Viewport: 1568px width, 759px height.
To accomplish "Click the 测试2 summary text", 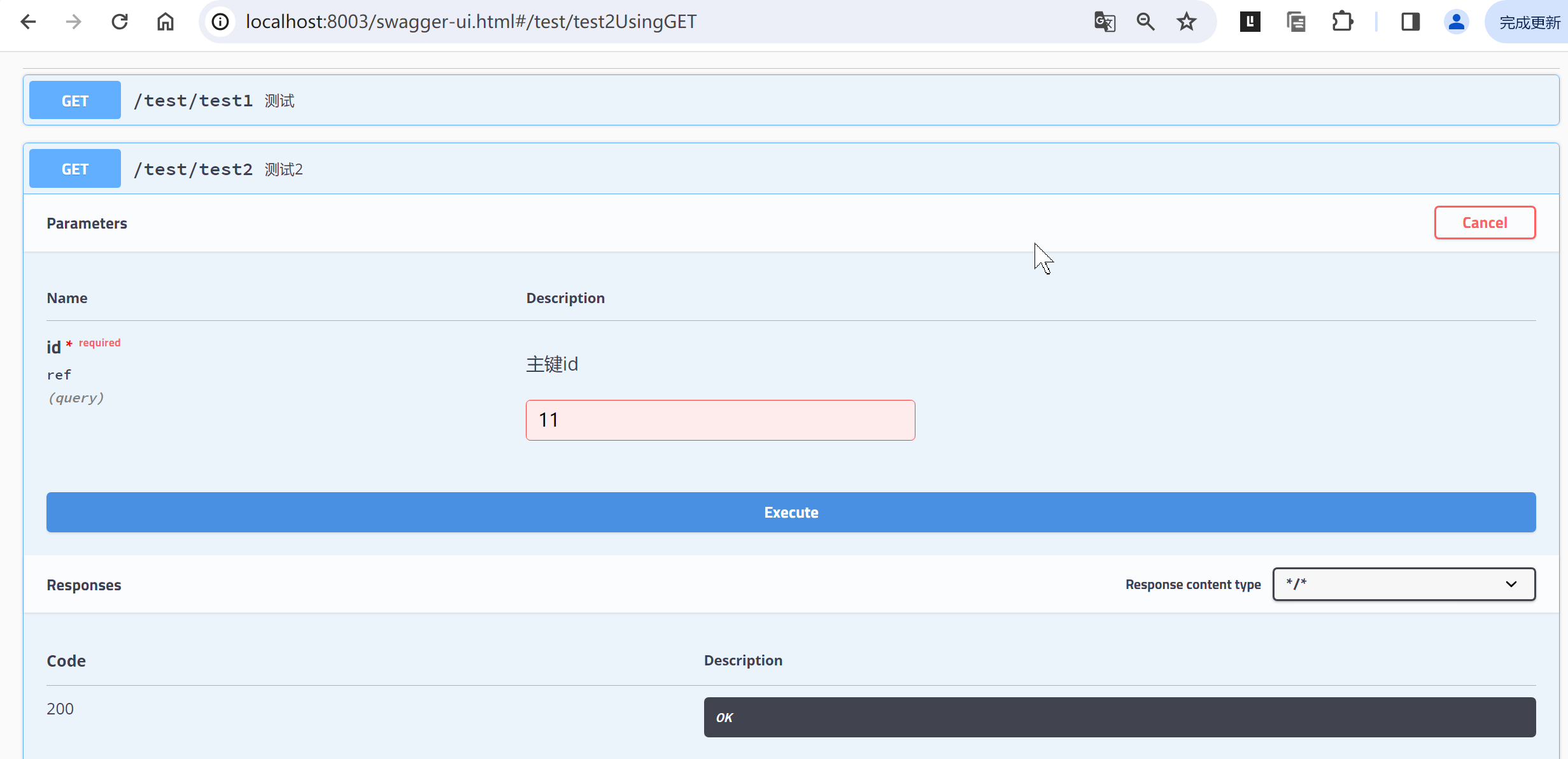I will [284, 169].
